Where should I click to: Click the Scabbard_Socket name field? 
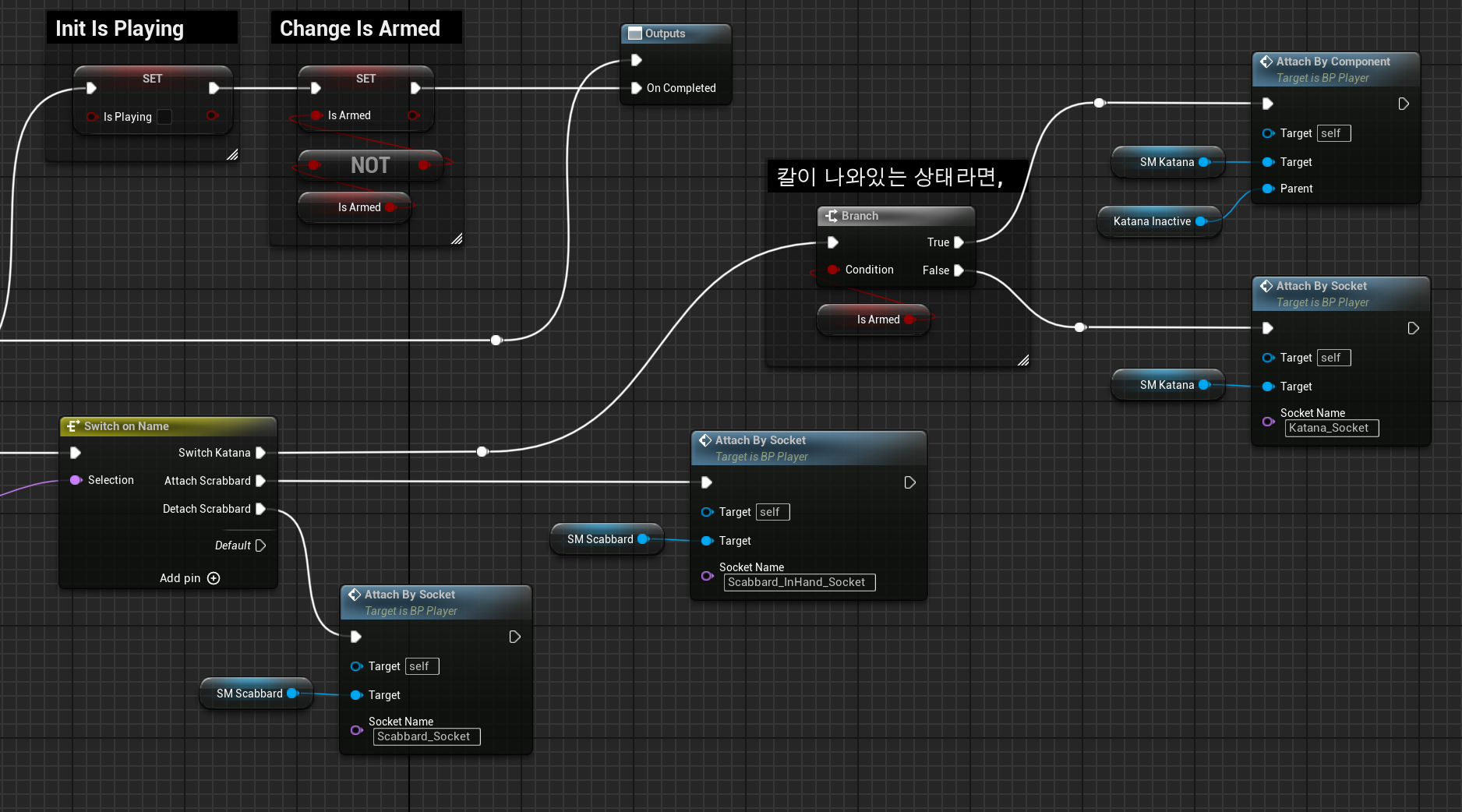(426, 736)
